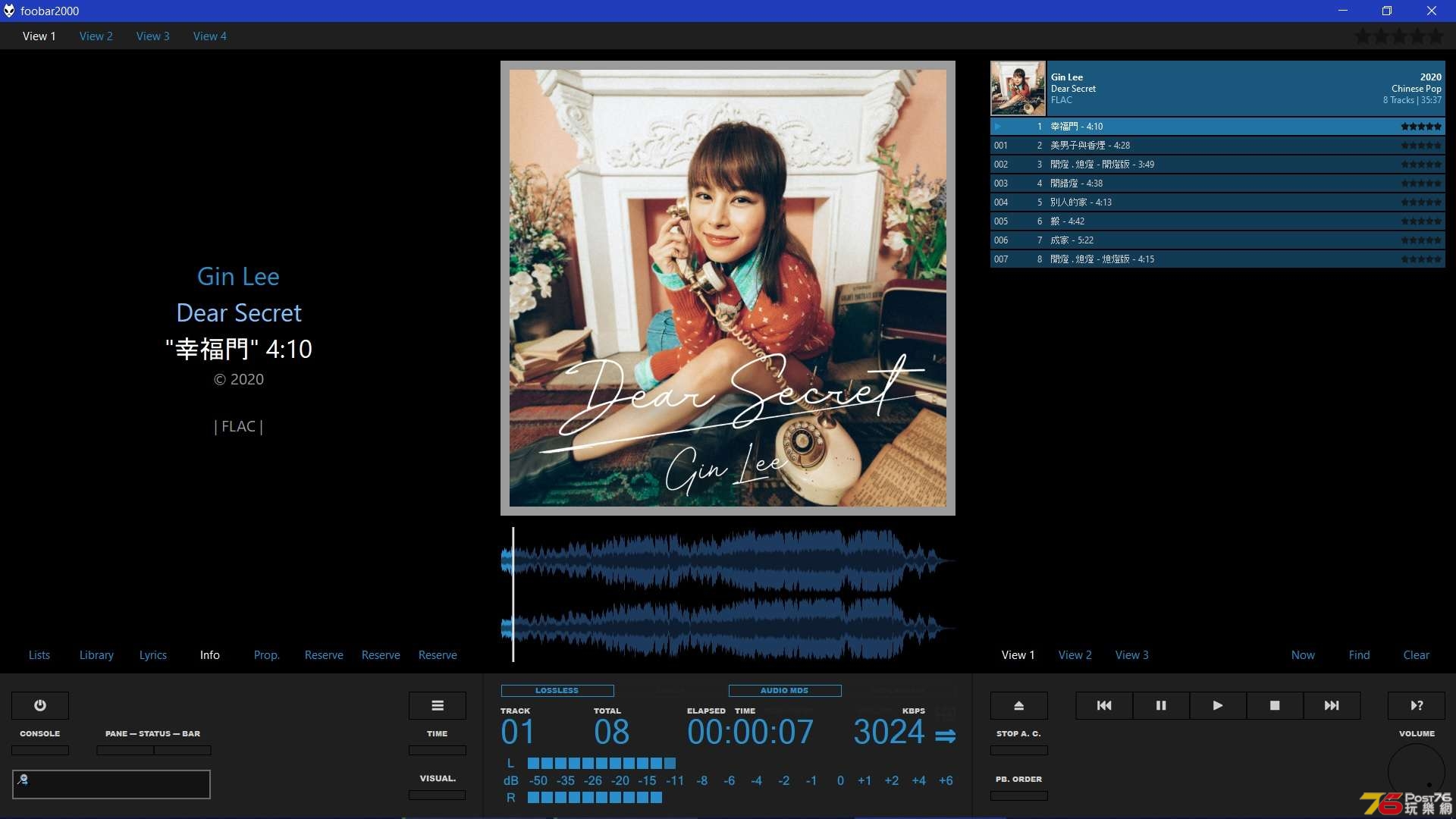This screenshot has width=1456, height=819.
Task: Click the now-playing arrow on track 1
Action: [x=998, y=127]
